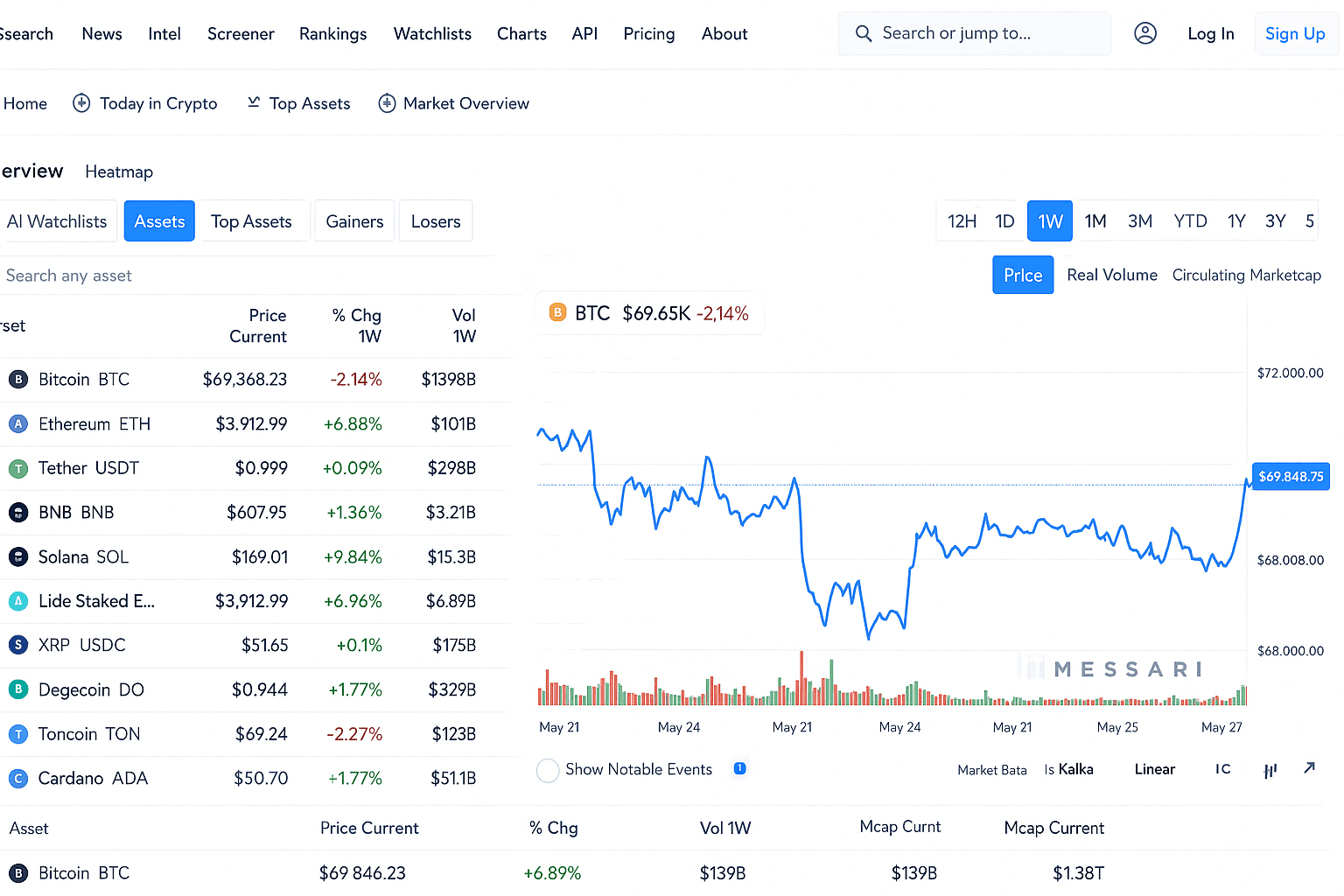Go to the API page
Screen dimensions: 1344x896
(584, 33)
